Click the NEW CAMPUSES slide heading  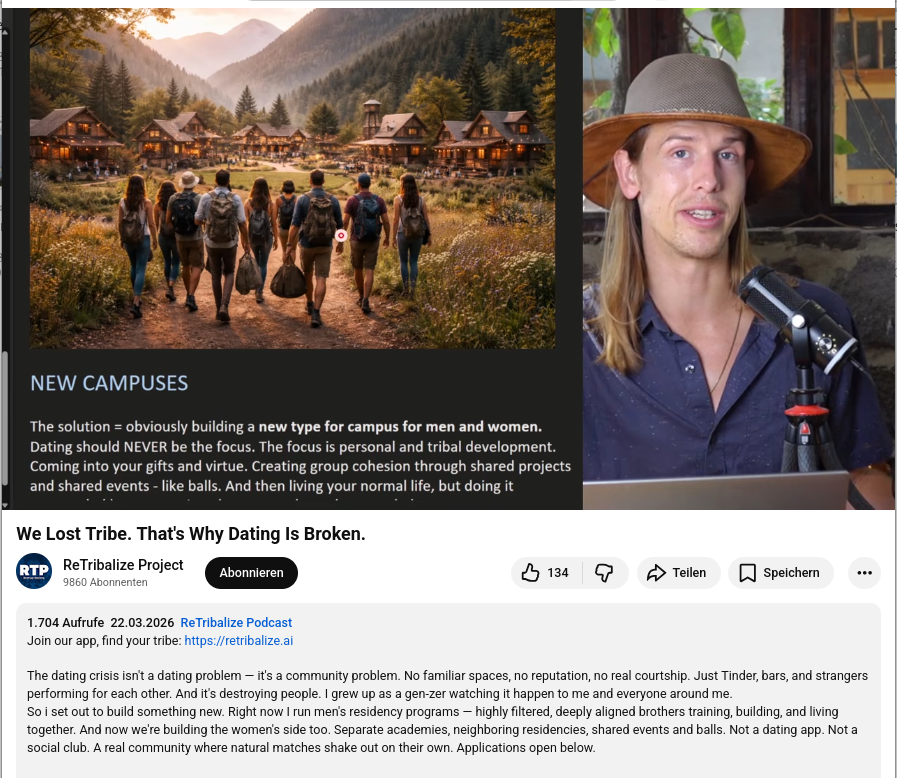(x=109, y=383)
